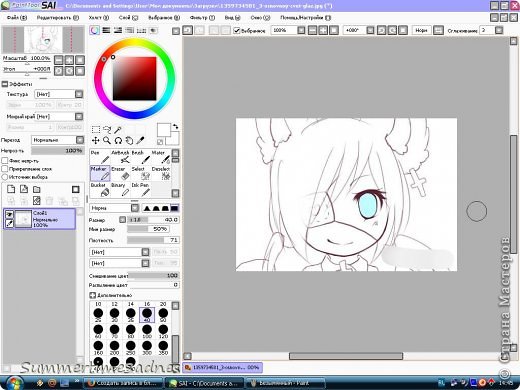Select the Binary pen tool
This screenshot has width=520, height=390.
click(x=120, y=189)
